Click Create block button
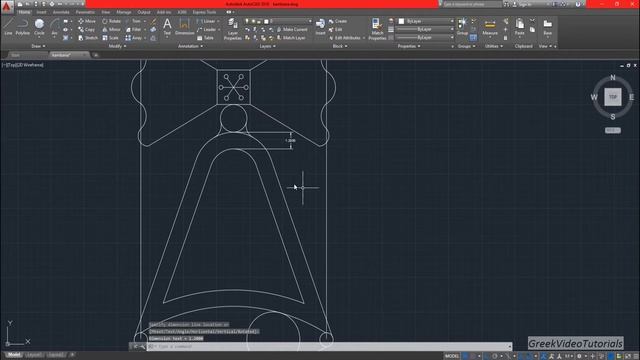The width and height of the screenshot is (640, 360). tap(338, 21)
